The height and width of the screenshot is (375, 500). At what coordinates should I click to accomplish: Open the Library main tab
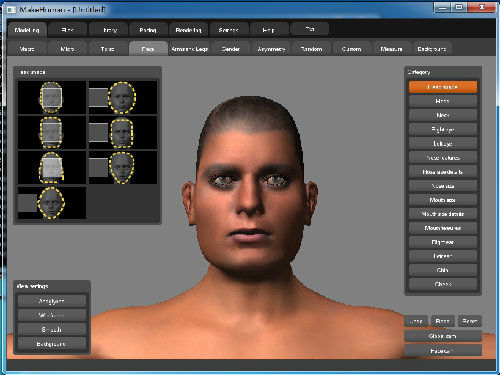[x=109, y=30]
